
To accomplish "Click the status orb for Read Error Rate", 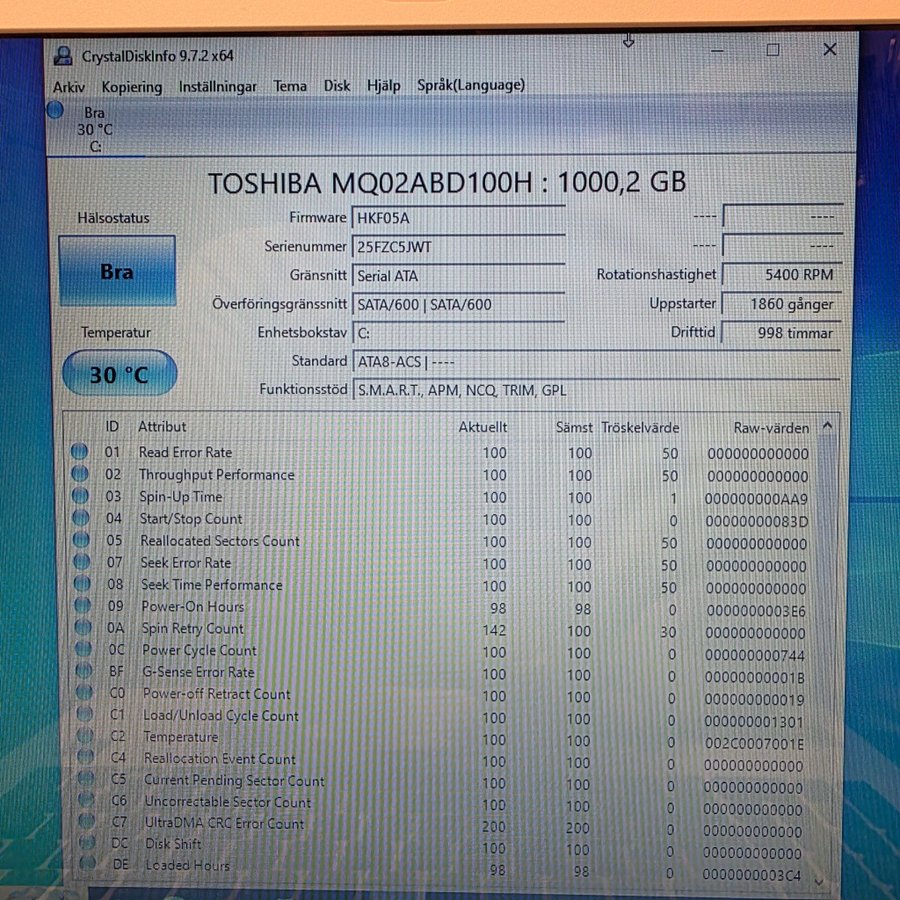I will pyautogui.click(x=79, y=452).
